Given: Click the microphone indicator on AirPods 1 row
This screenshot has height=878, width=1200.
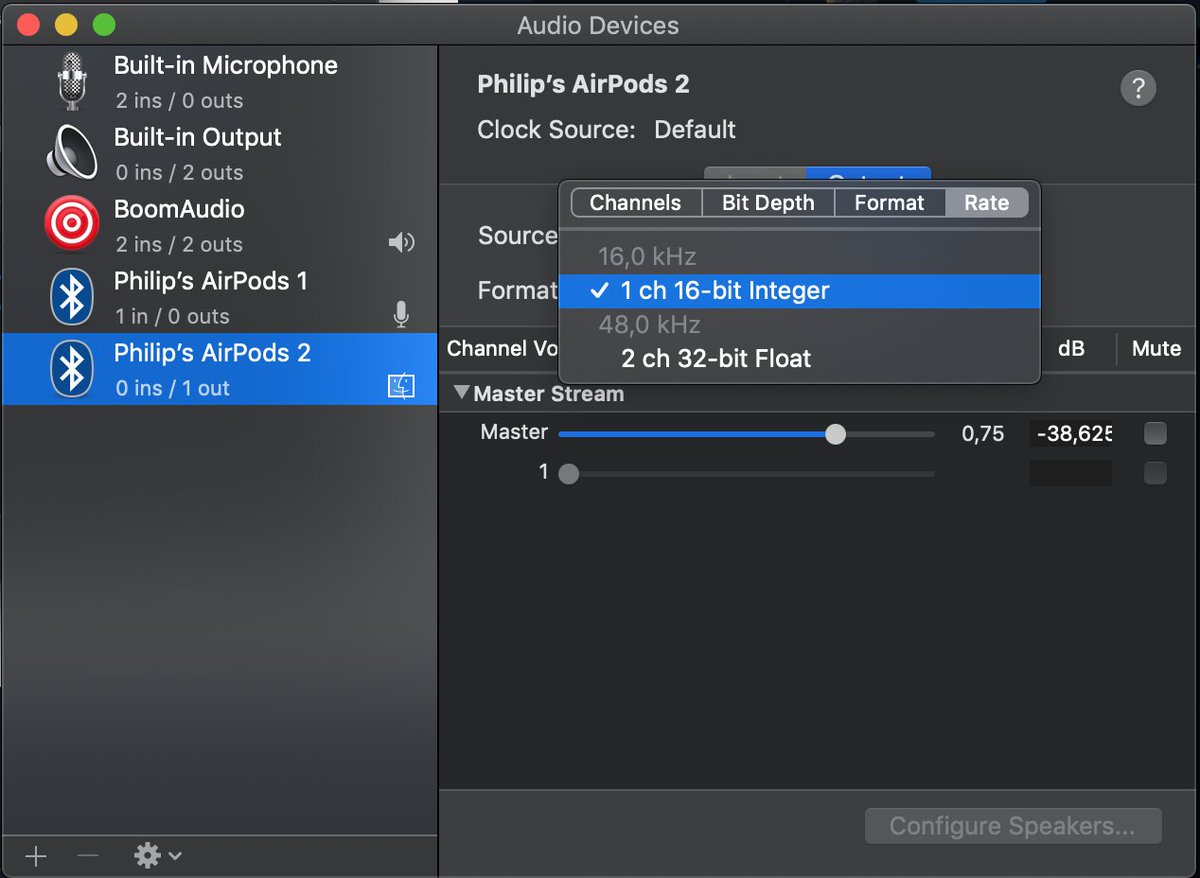Looking at the screenshot, I should (x=401, y=315).
